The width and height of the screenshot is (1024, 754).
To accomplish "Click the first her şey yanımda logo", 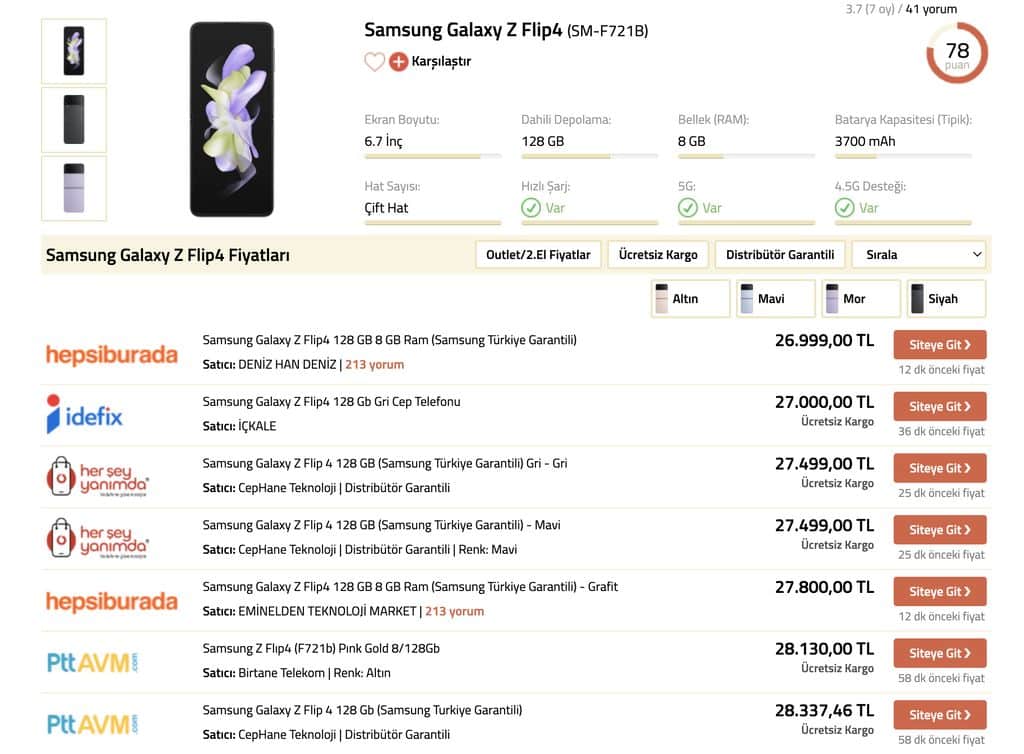I will (x=97, y=477).
